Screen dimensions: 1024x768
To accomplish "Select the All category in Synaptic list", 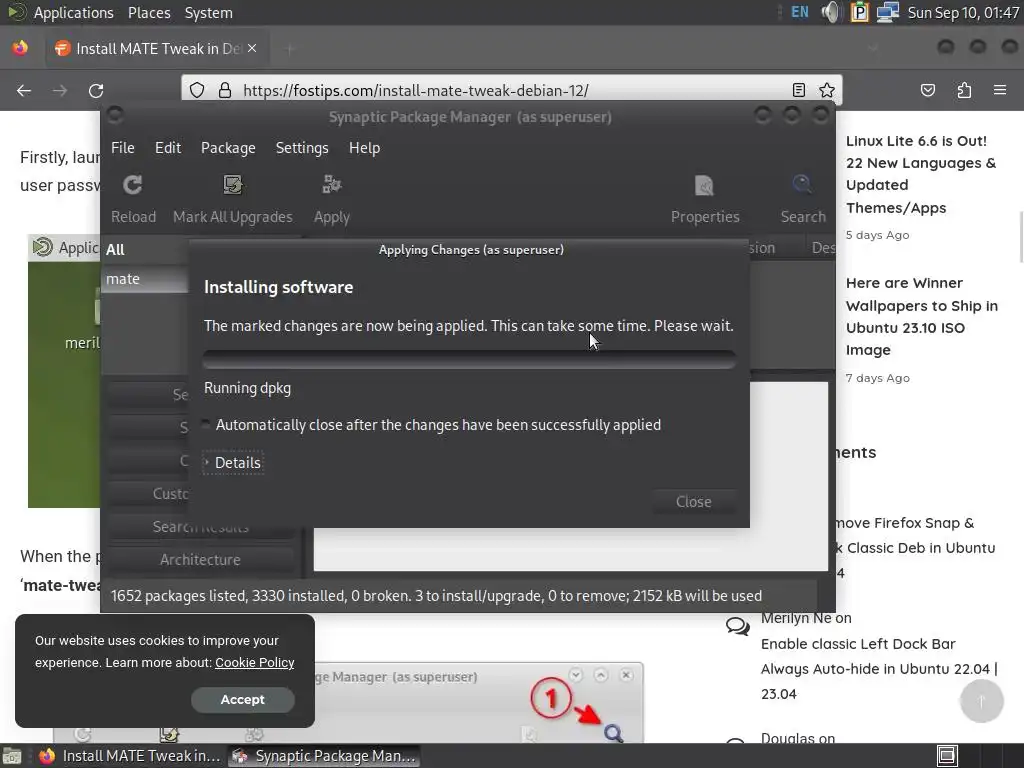I will pyautogui.click(x=145, y=249).
